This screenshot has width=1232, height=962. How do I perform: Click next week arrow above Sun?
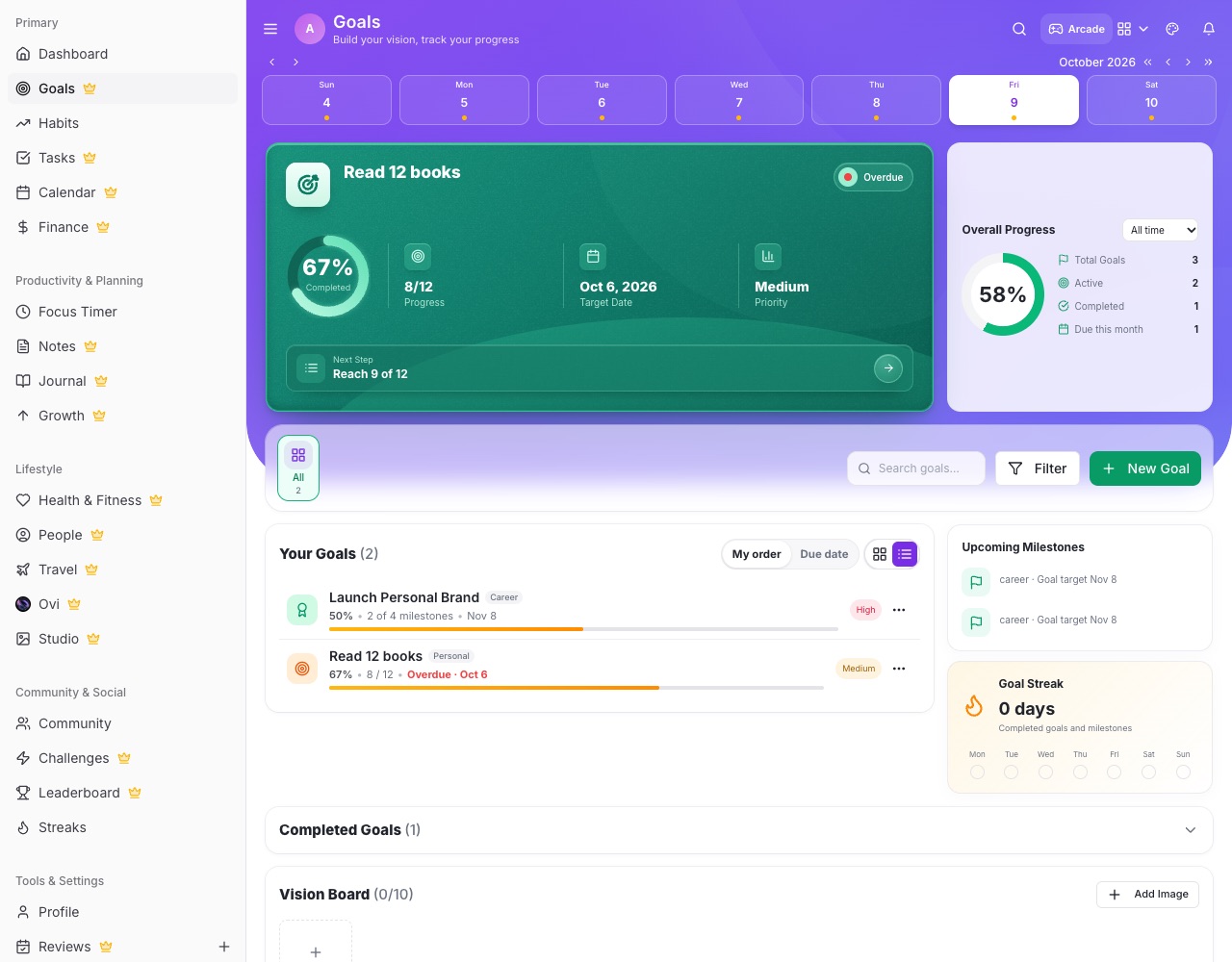click(x=295, y=62)
